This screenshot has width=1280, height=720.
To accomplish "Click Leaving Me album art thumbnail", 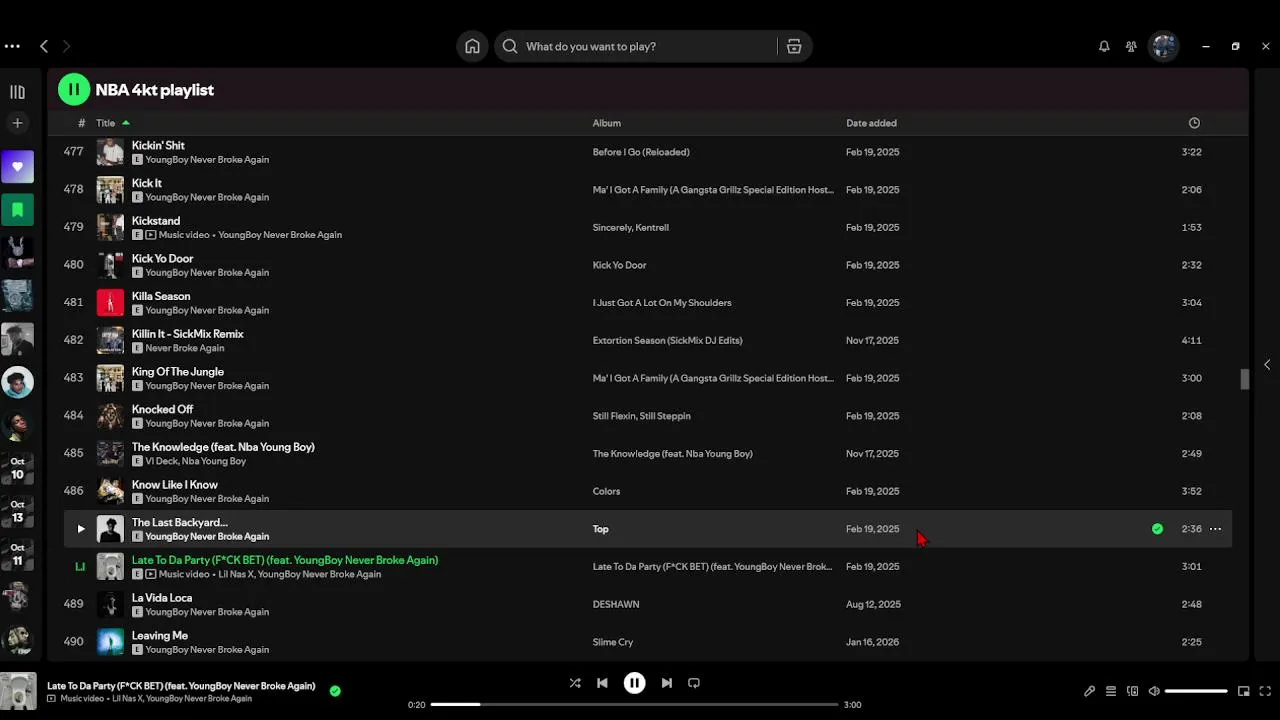I will tap(110, 642).
